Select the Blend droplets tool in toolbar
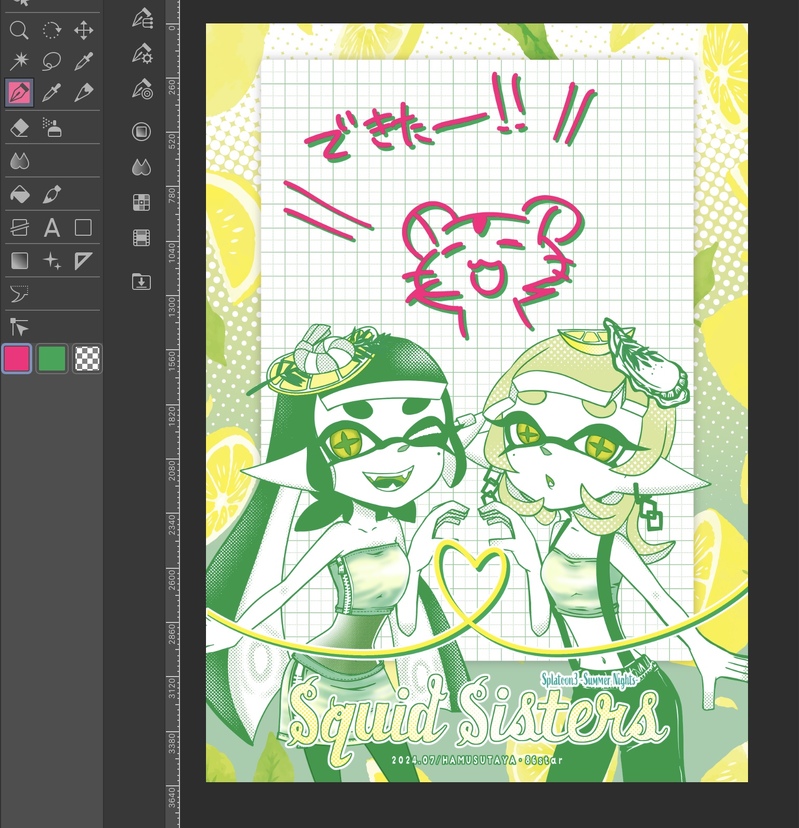The height and width of the screenshot is (828, 799). click(19, 161)
